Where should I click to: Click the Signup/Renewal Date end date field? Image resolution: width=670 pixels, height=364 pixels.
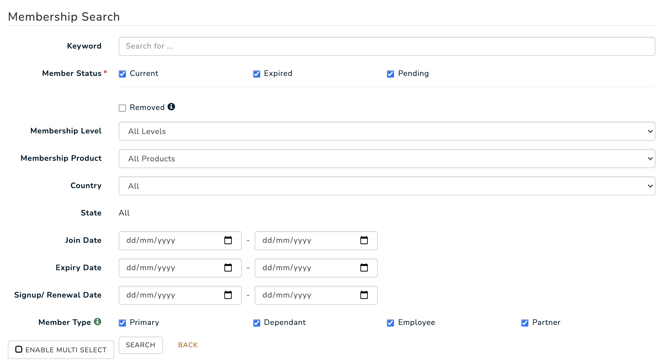pos(316,295)
